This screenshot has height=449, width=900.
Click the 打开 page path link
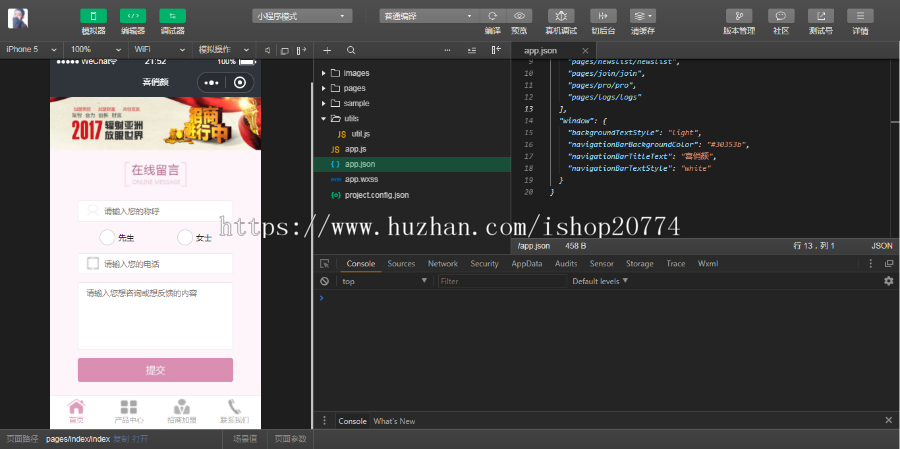140,439
